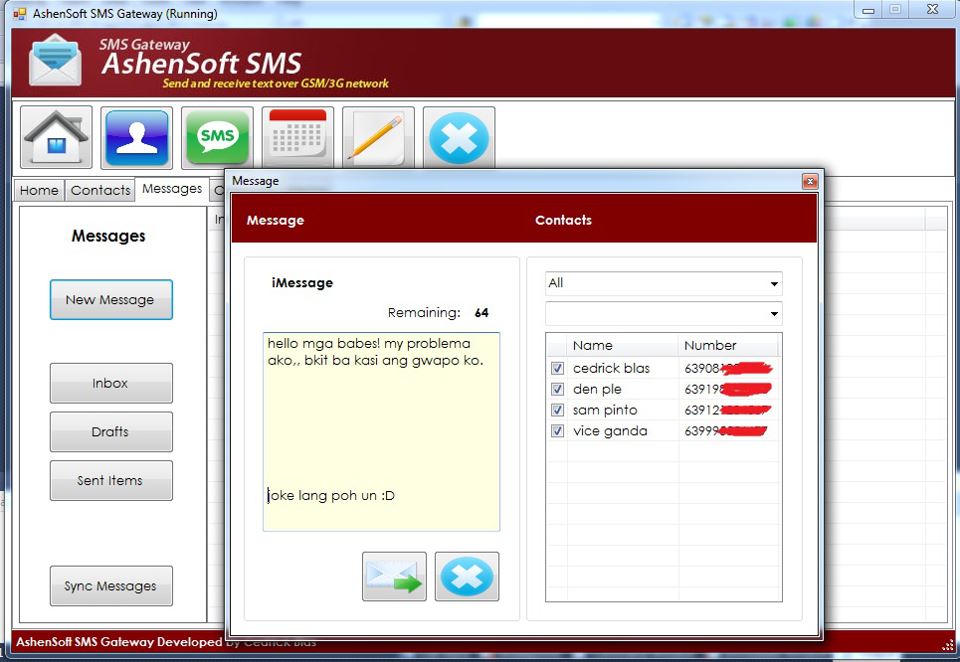
Task: Switch to the Contacts tab
Action: (x=100, y=190)
